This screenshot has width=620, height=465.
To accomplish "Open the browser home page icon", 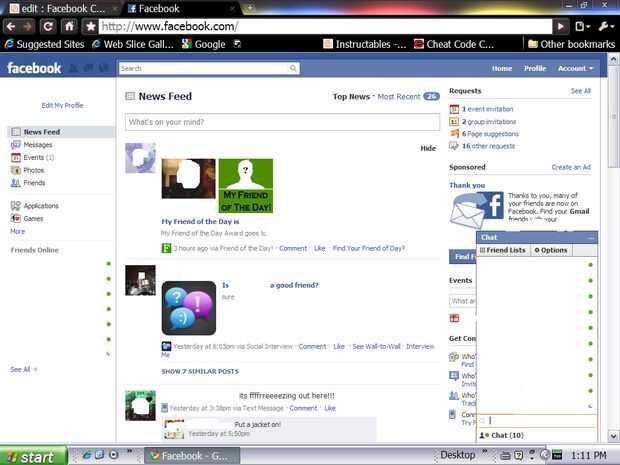I will [x=69, y=26].
